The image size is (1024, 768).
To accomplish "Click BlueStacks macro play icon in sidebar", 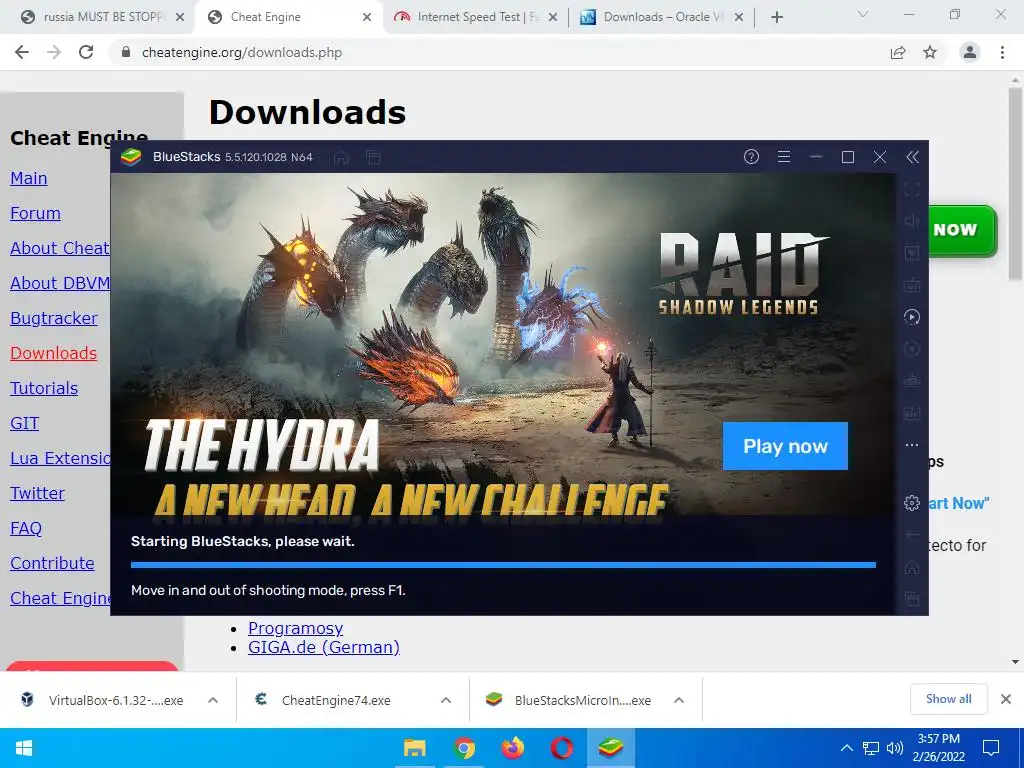I will pyautogui.click(x=912, y=317).
